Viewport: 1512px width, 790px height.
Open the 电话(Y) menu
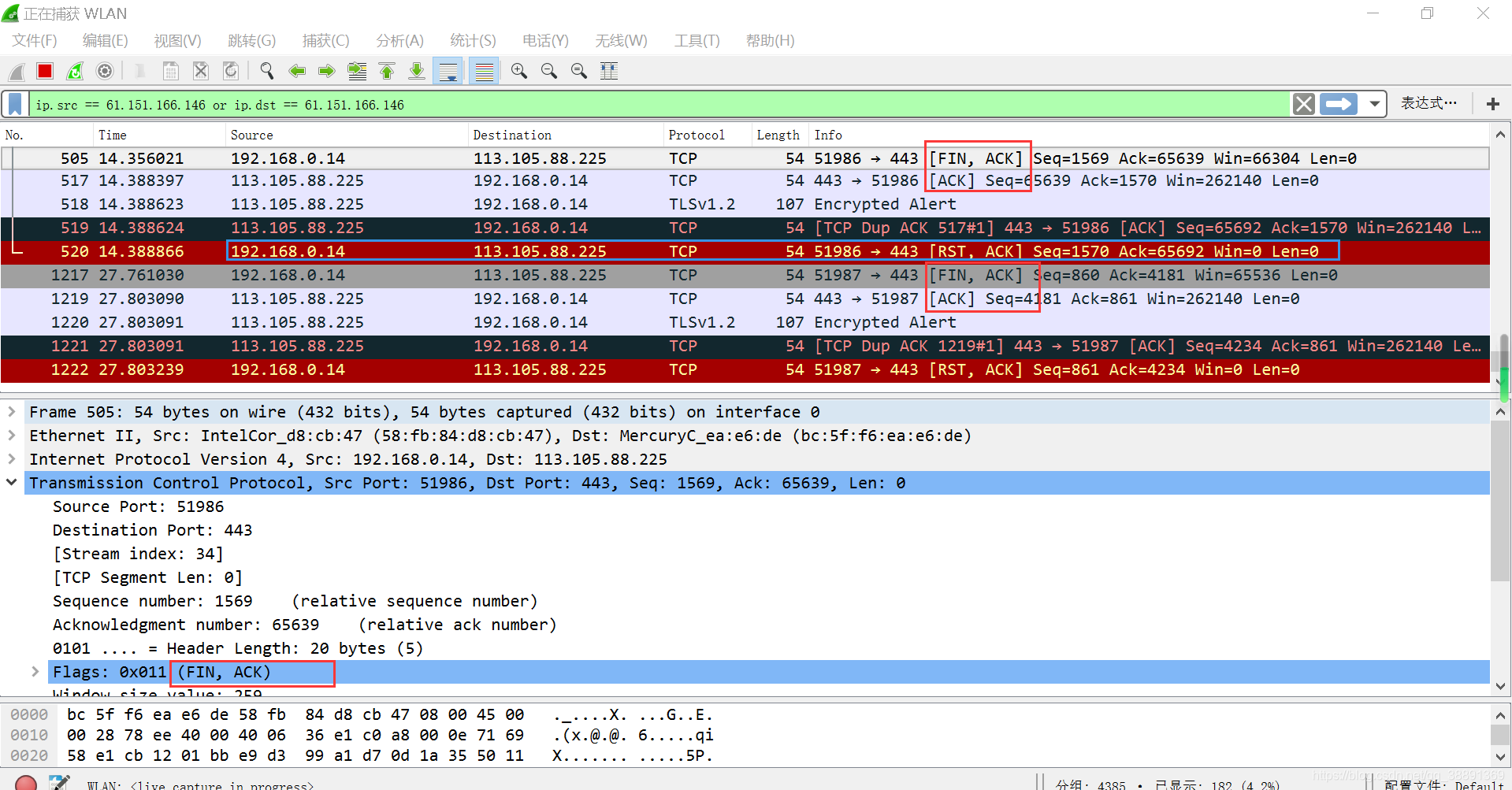pyautogui.click(x=546, y=40)
